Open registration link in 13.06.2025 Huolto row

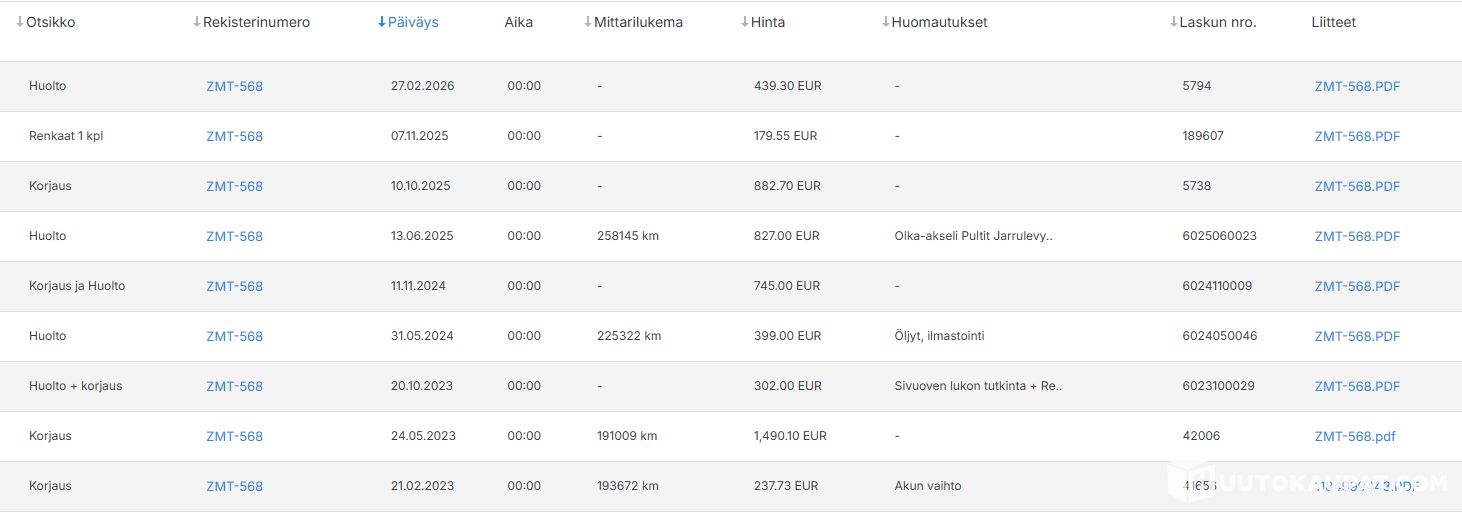(234, 236)
